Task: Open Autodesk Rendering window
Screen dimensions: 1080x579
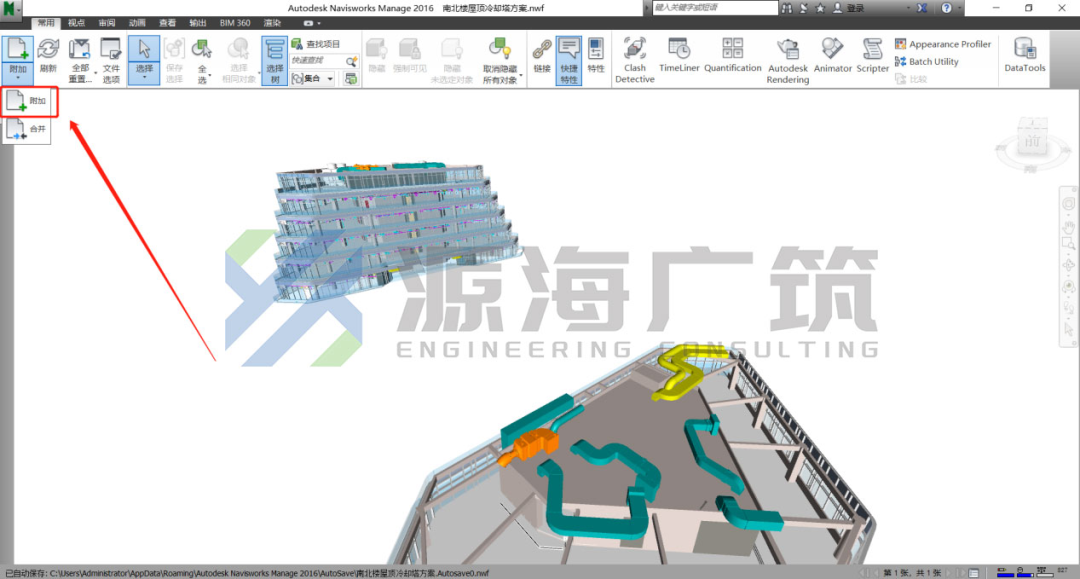Action: coord(787,61)
